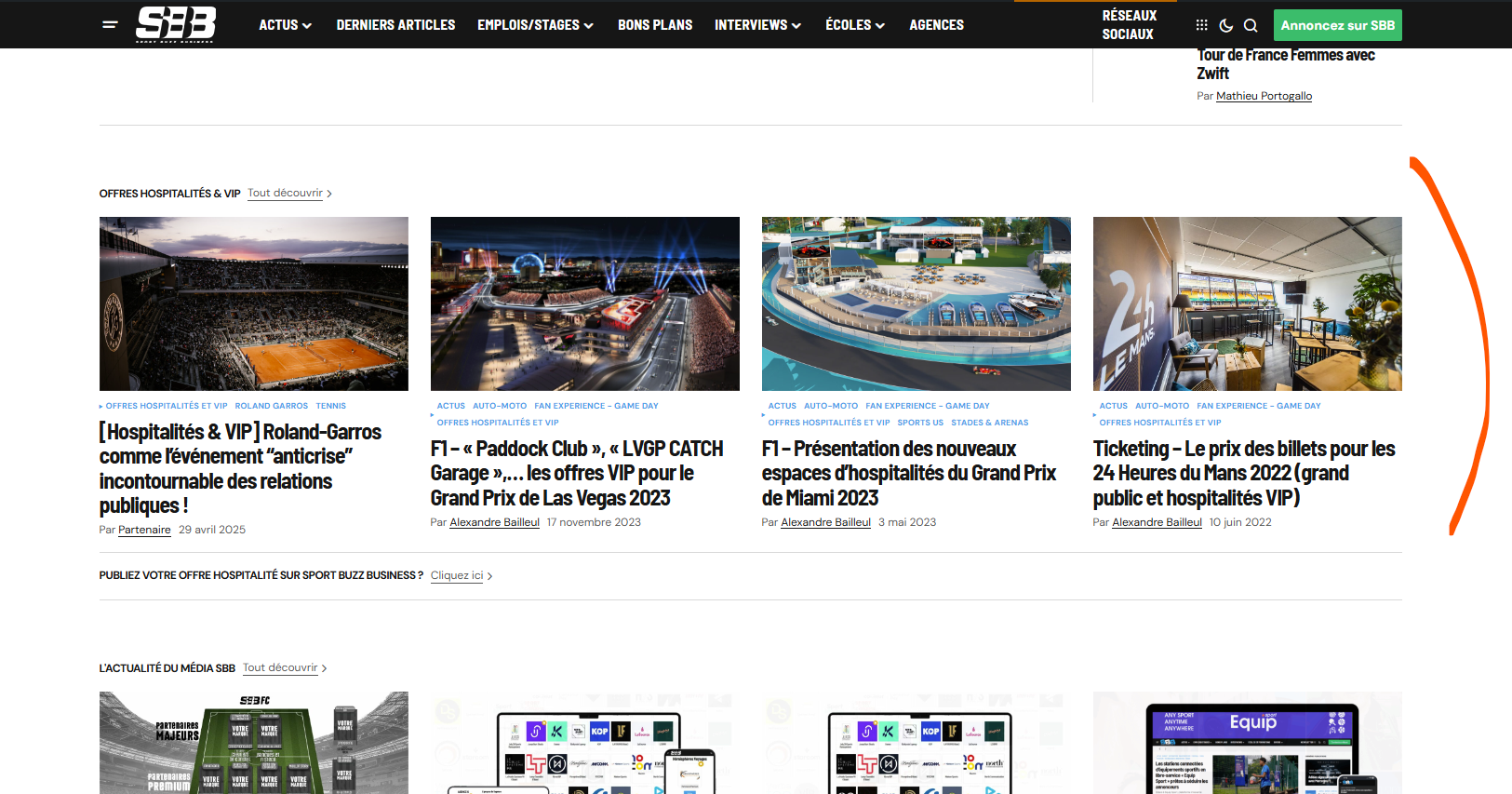
Task: Open the 24 Heures du Mans thumbnail
Action: (1247, 303)
